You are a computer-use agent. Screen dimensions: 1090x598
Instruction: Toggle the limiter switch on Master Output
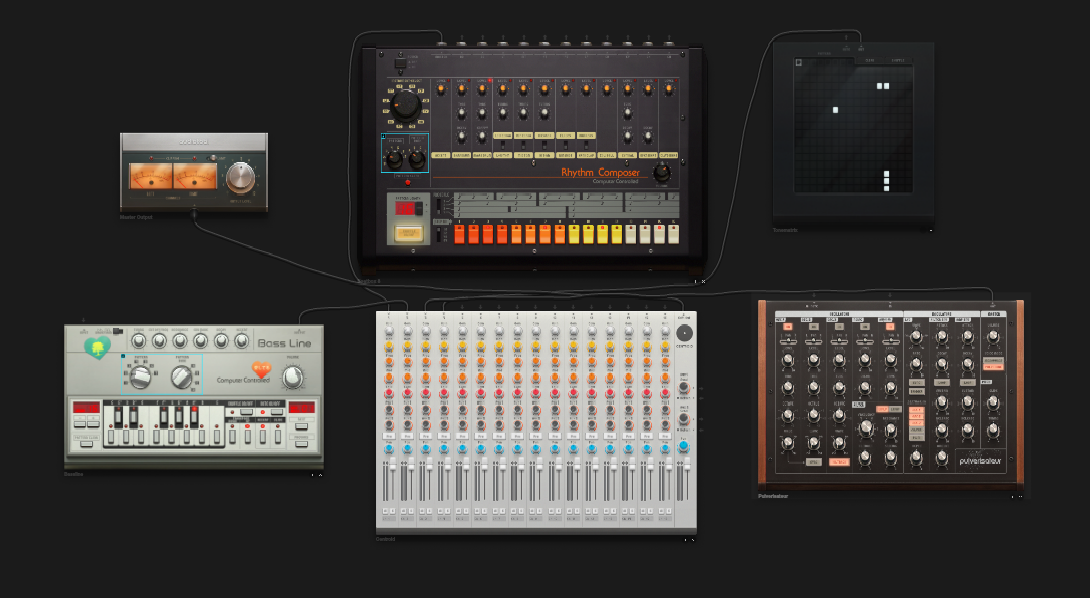tap(213, 158)
